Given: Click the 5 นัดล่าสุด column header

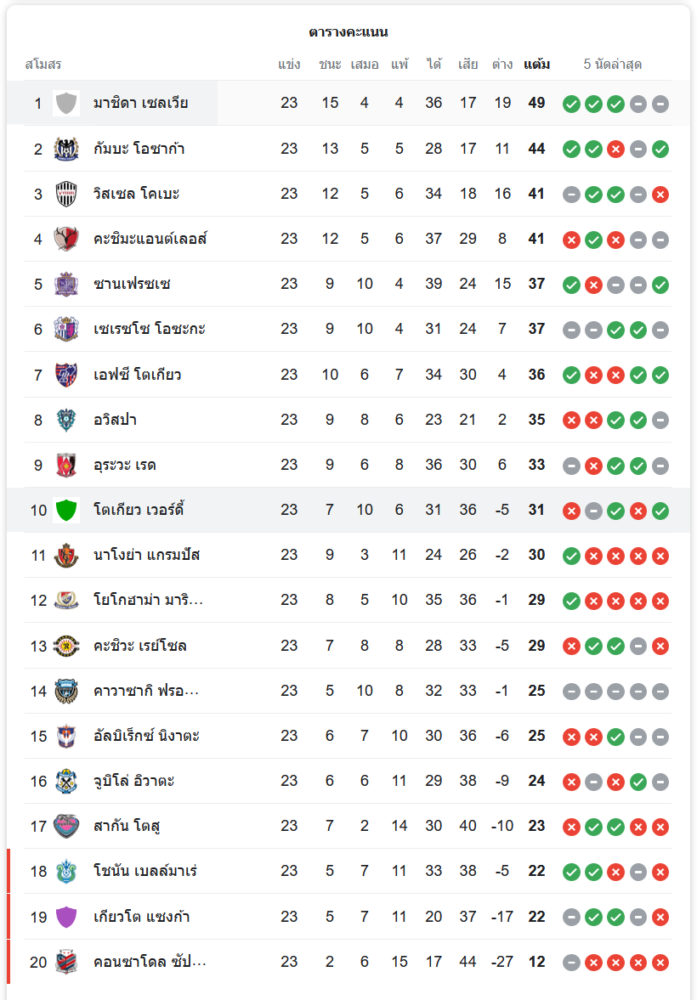Looking at the screenshot, I should [612, 64].
